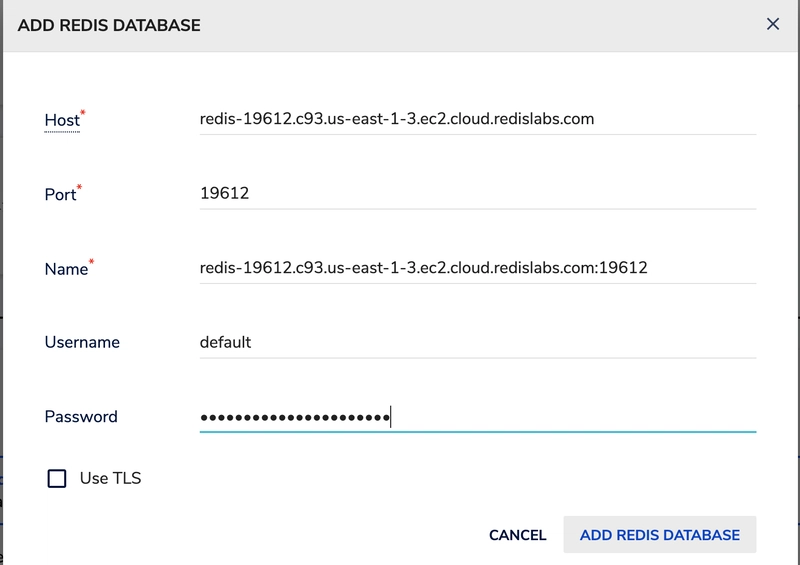Submit with Add Redis Database button

coord(660,535)
